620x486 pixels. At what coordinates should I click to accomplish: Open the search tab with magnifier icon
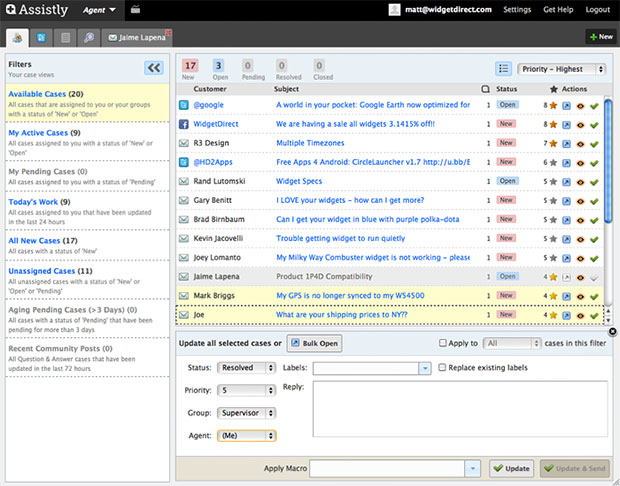pos(89,38)
